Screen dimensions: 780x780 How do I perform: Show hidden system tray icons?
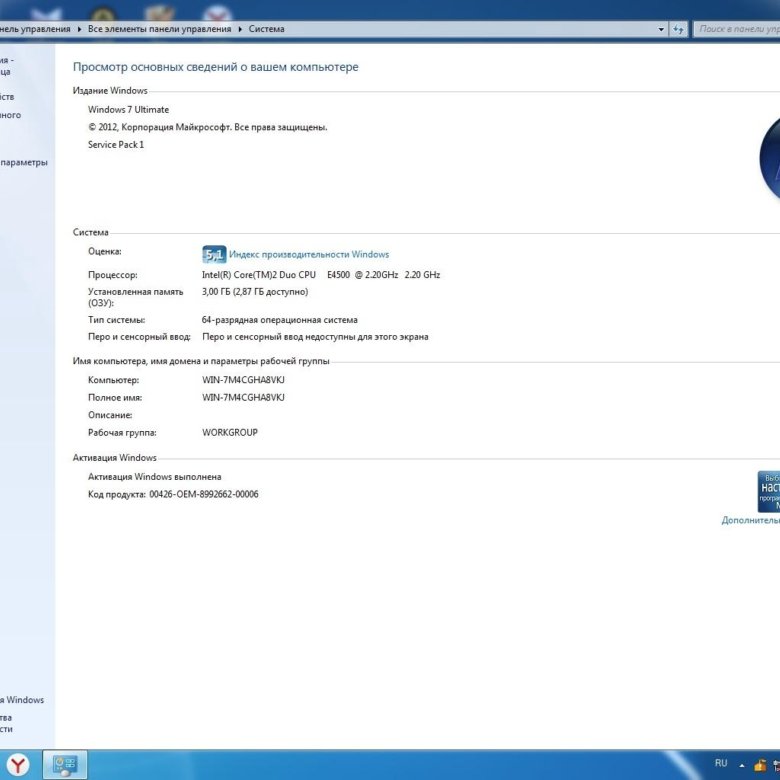coord(742,766)
